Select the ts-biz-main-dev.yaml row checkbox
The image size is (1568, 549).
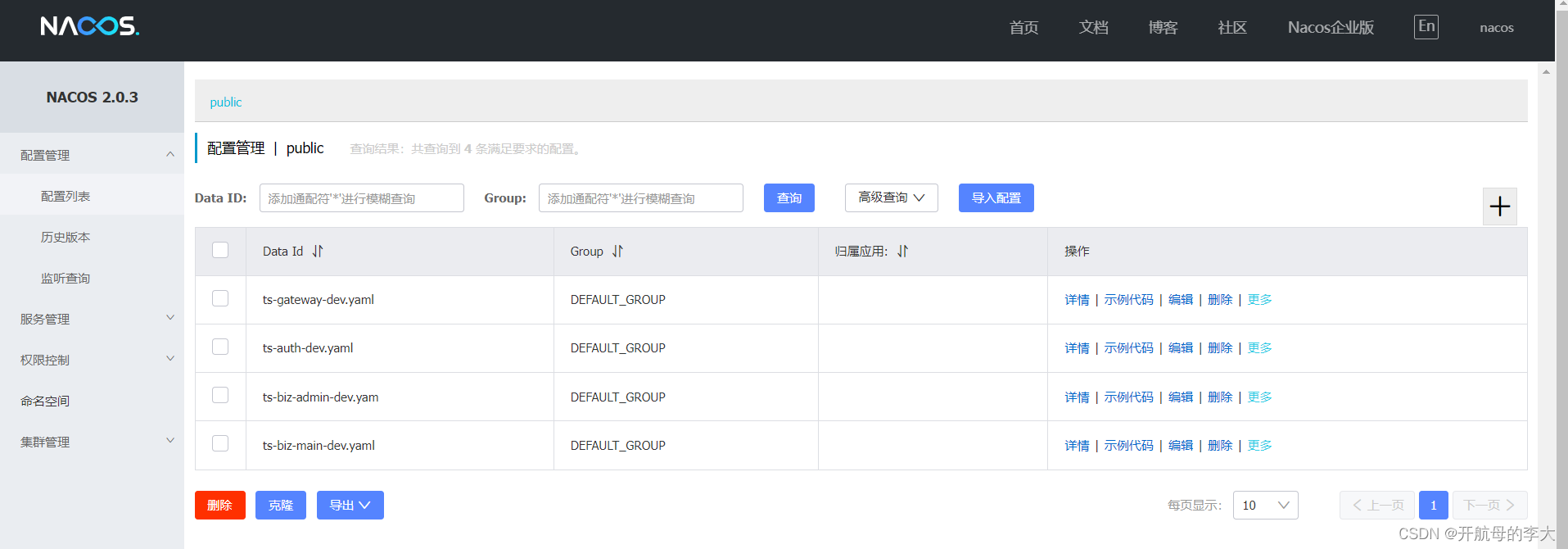click(220, 443)
